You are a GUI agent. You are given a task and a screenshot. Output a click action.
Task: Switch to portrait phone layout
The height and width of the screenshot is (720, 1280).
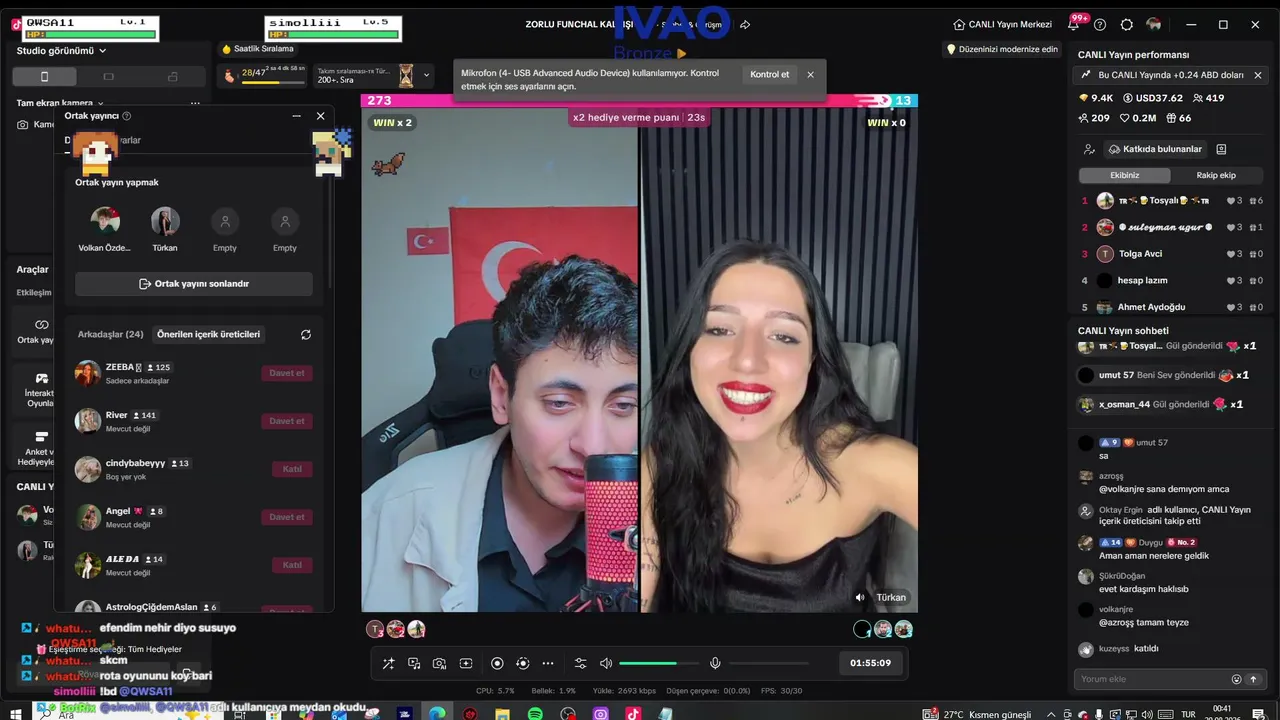pyautogui.click(x=44, y=77)
